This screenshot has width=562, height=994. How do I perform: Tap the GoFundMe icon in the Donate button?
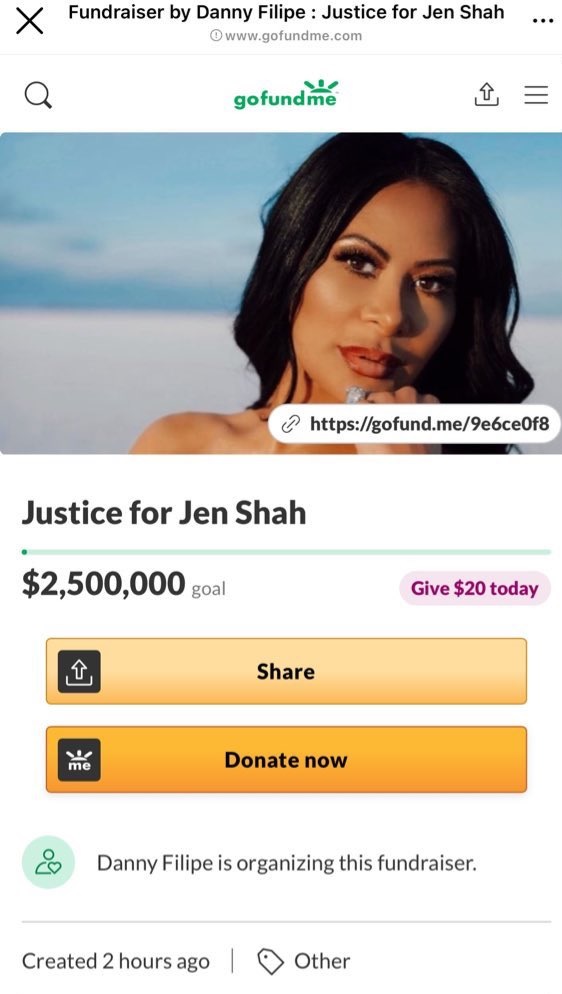(79, 759)
